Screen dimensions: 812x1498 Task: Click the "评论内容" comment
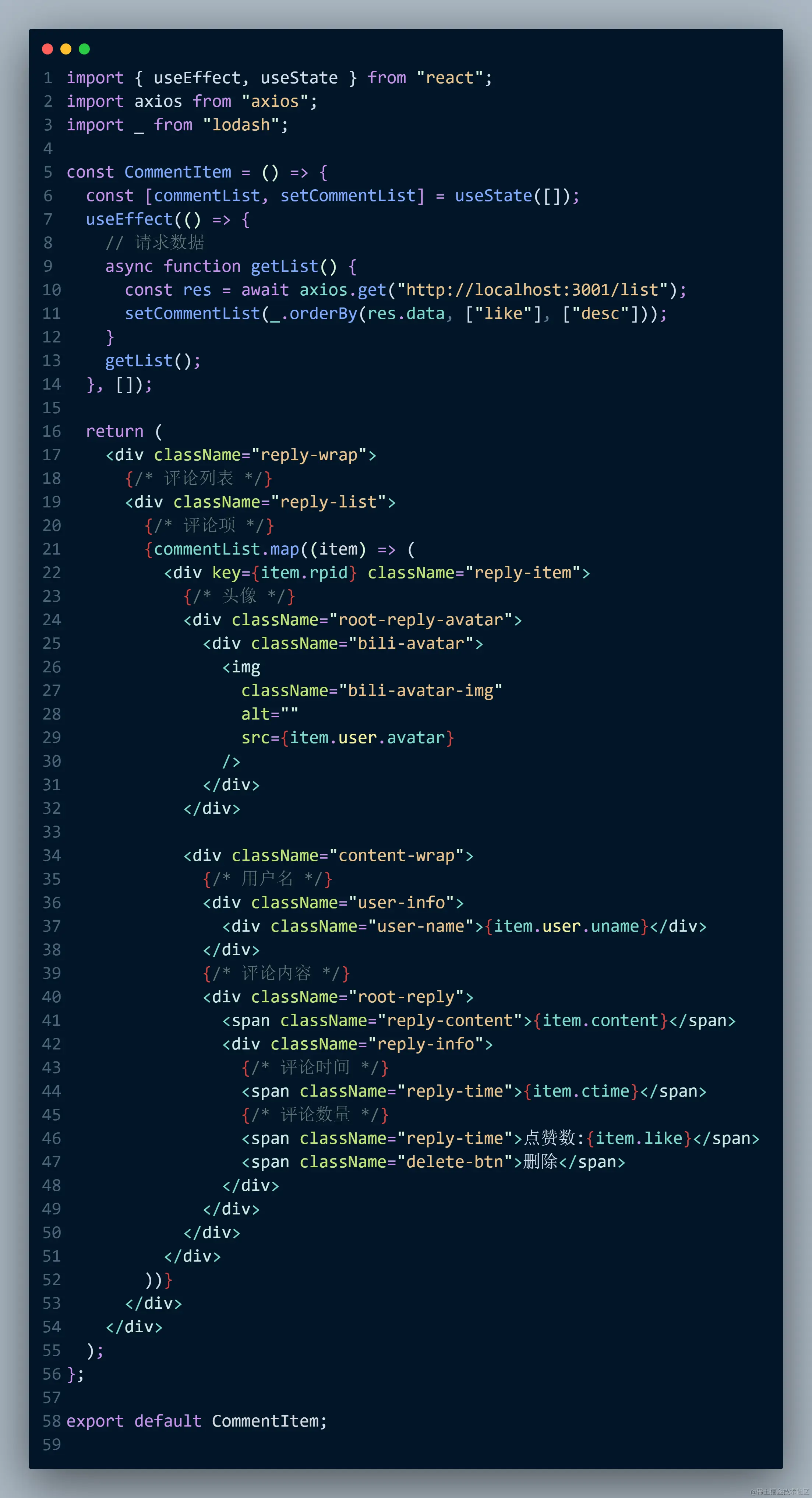tap(276, 973)
